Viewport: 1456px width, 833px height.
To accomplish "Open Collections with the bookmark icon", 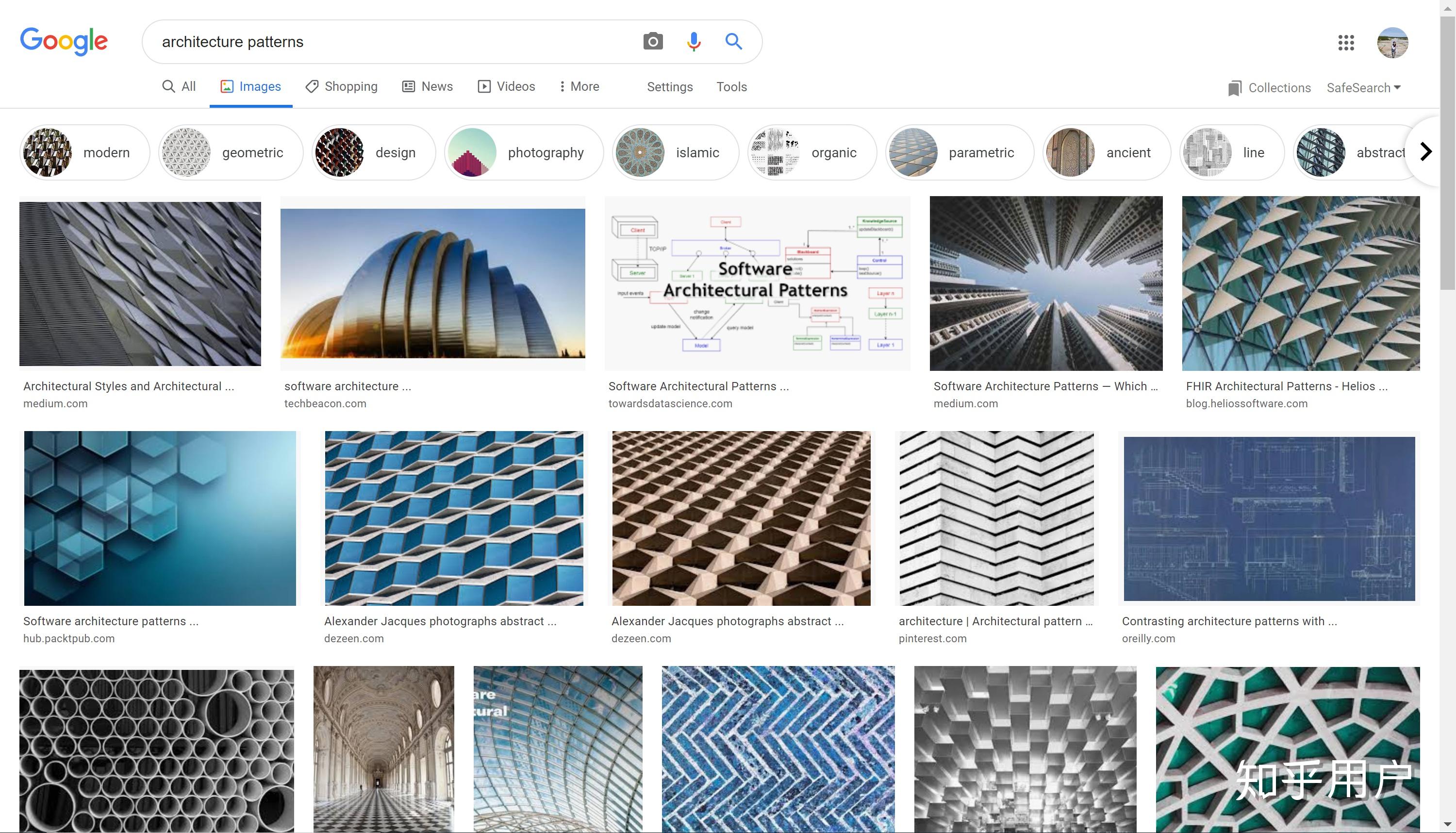I will [x=1235, y=87].
